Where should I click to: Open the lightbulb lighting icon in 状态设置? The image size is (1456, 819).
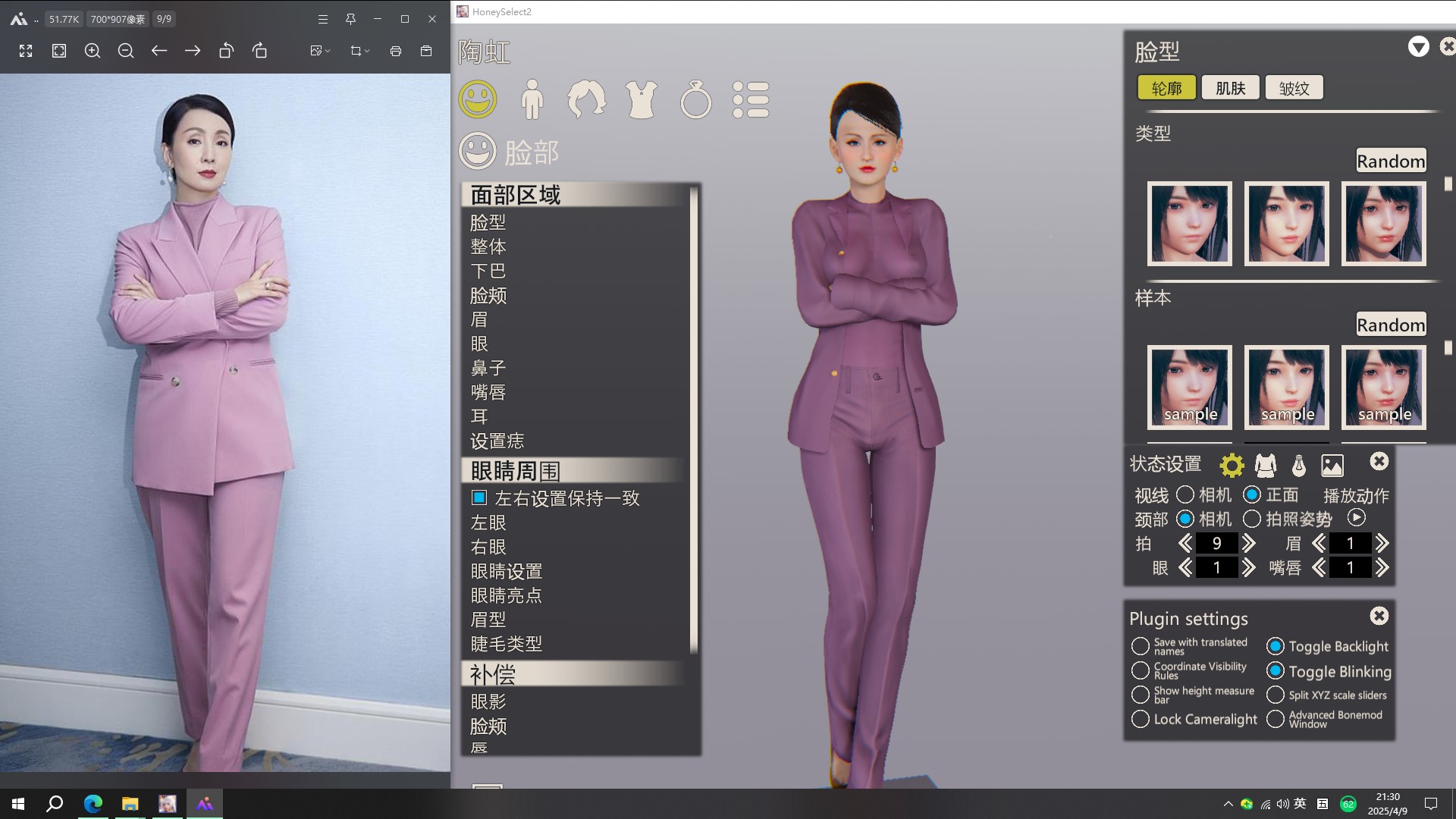point(1299,465)
